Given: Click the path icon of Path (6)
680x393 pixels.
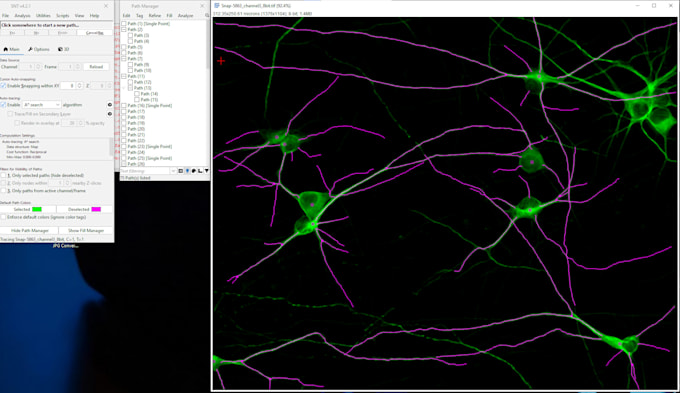Looking at the screenshot, I should point(124,53).
